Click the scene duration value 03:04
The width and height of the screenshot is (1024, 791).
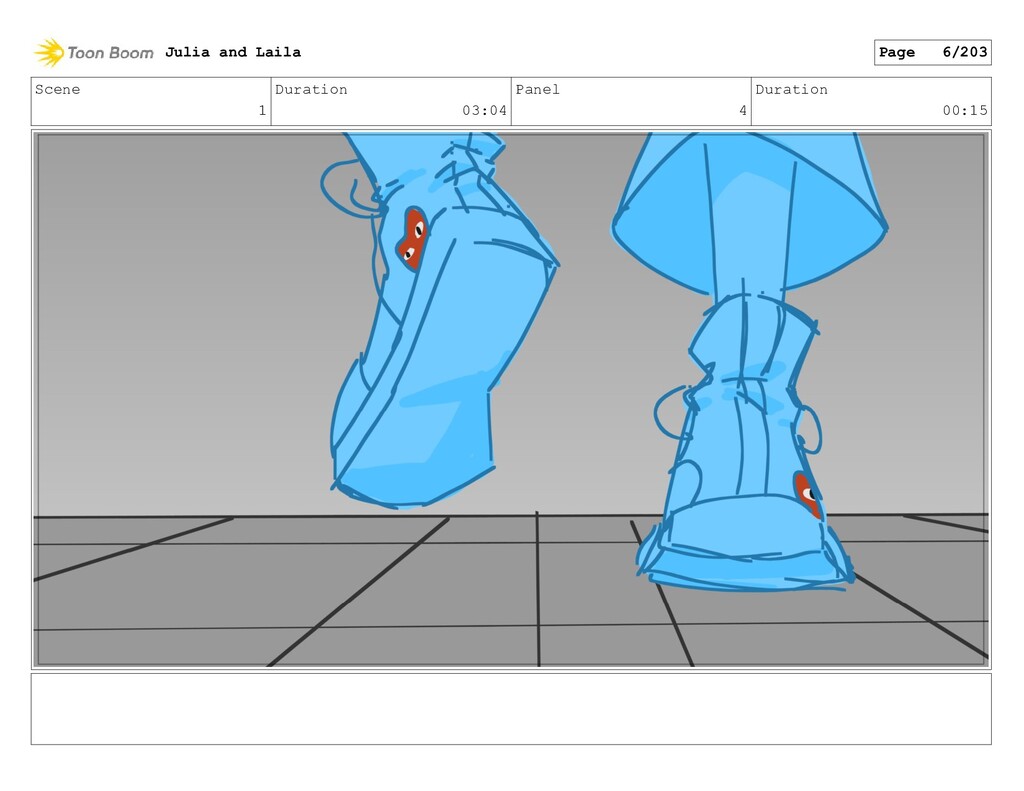click(484, 110)
